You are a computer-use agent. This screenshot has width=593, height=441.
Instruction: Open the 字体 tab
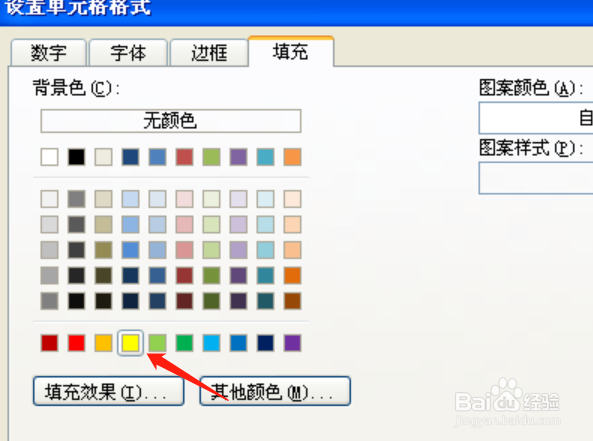pyautogui.click(x=128, y=53)
